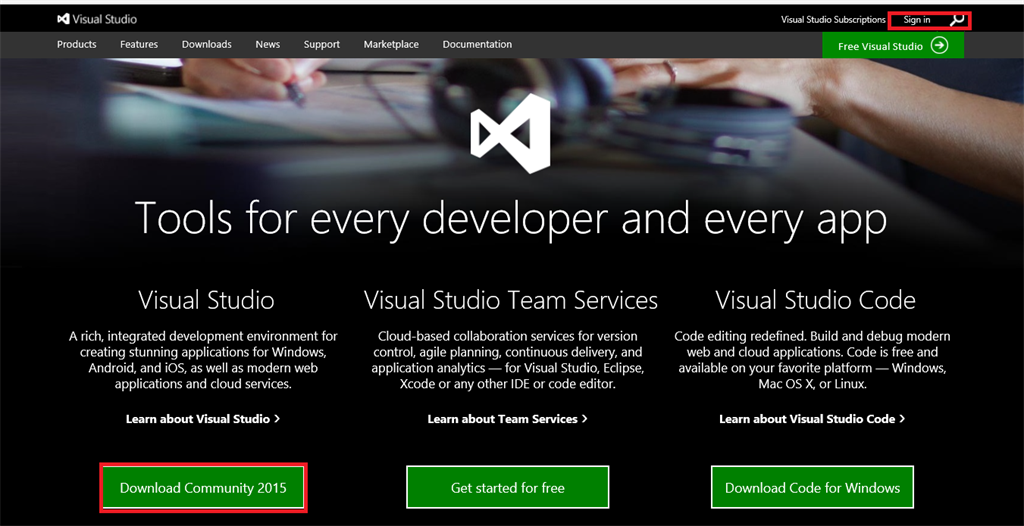Open search with the magnifier icon
Image resolution: width=1024 pixels, height=526 pixels.
(x=957, y=20)
